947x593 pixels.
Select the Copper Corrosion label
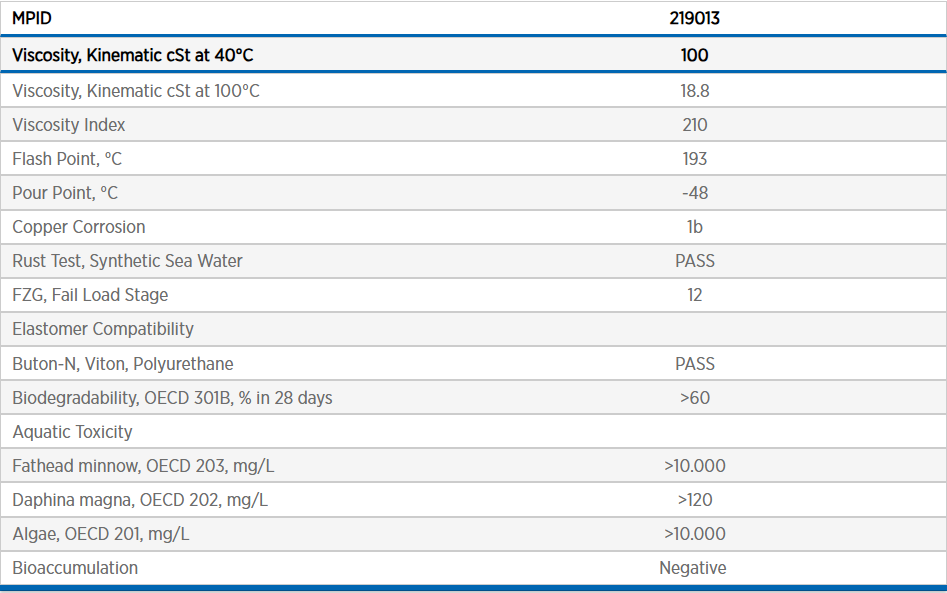point(79,226)
